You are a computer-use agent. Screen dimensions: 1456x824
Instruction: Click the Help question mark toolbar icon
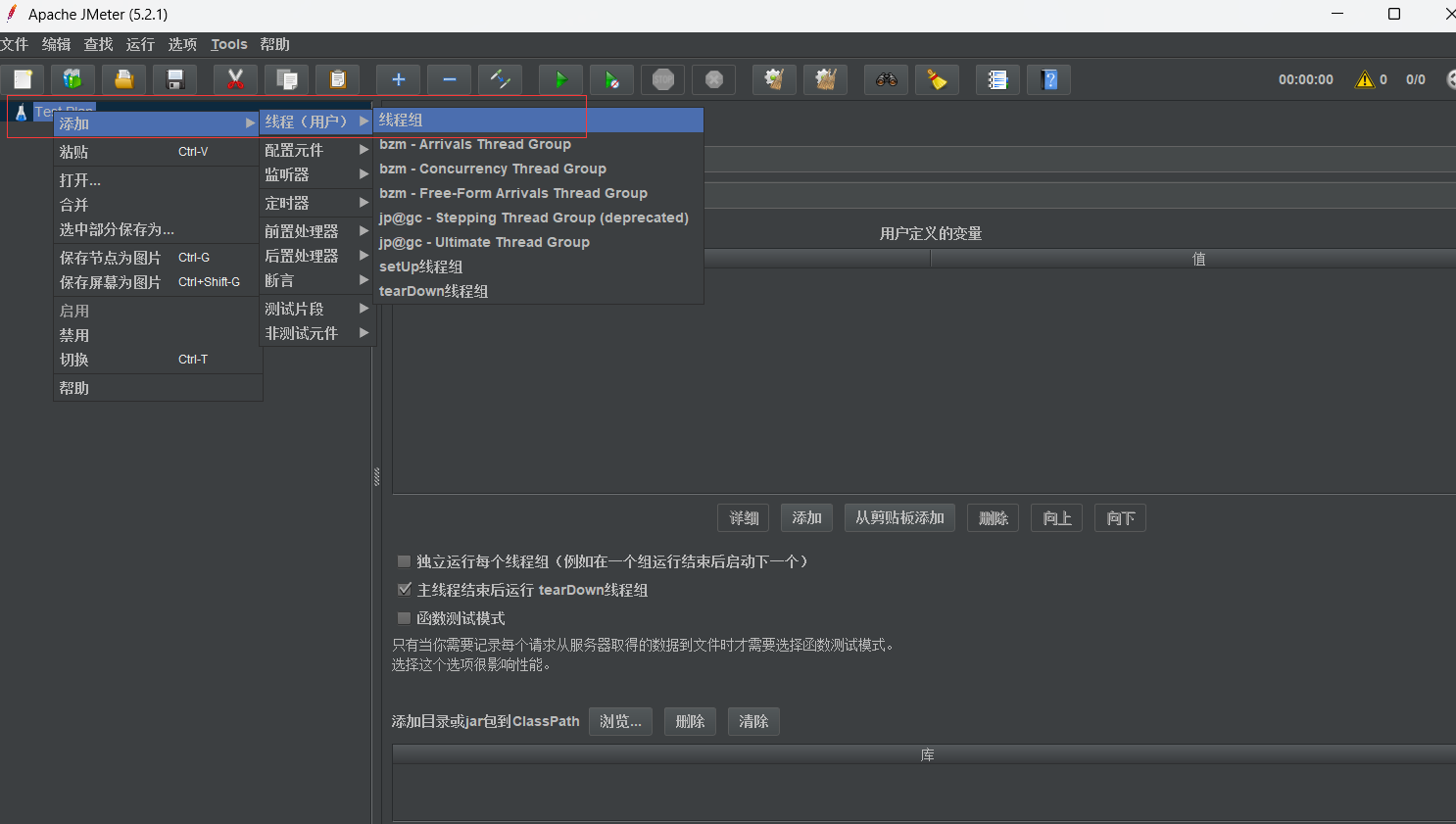pyautogui.click(x=1048, y=79)
